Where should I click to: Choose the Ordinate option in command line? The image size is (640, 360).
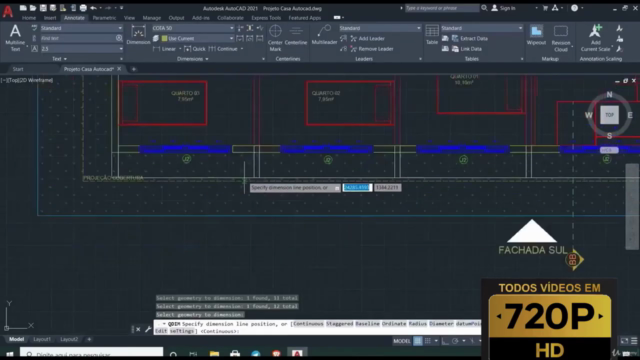tap(394, 324)
